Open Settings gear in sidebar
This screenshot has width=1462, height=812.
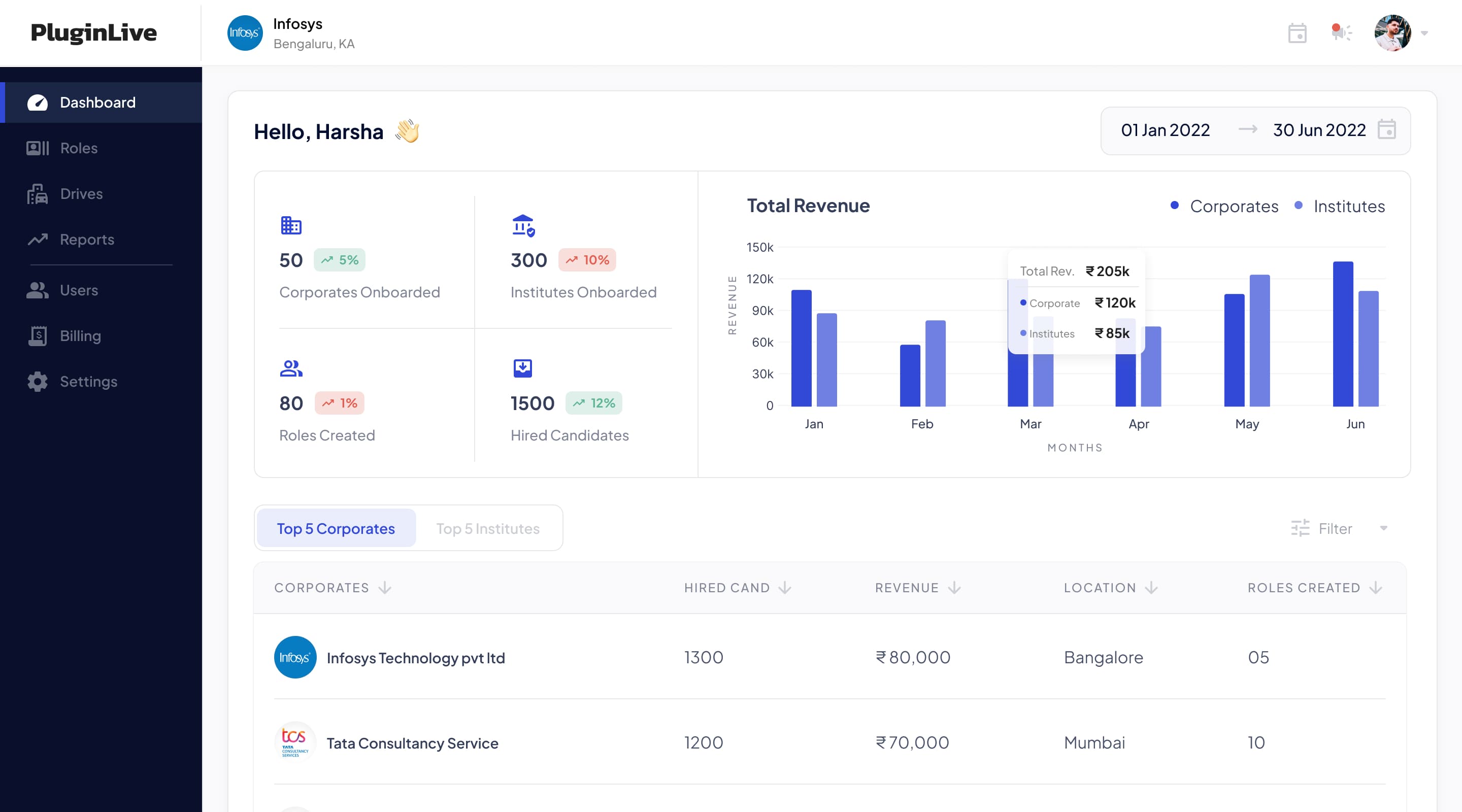click(38, 381)
